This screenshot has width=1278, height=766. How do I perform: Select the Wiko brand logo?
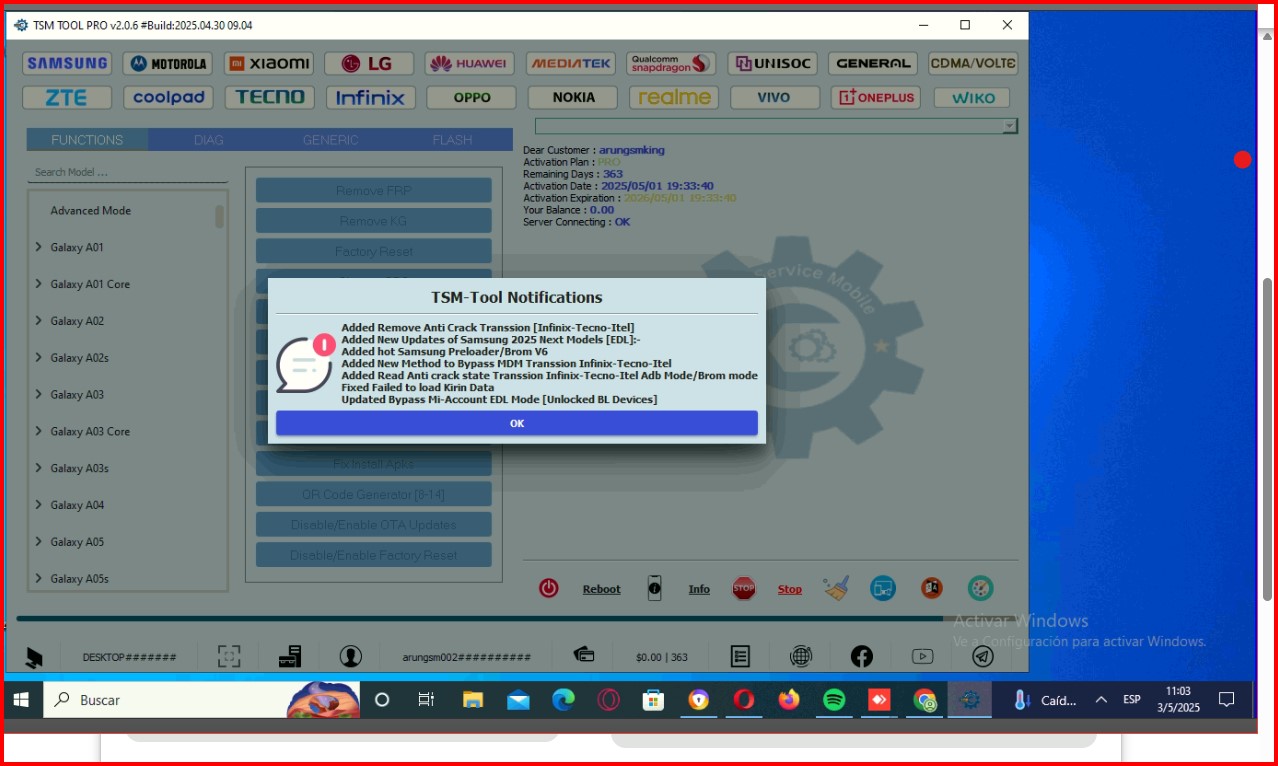click(972, 97)
